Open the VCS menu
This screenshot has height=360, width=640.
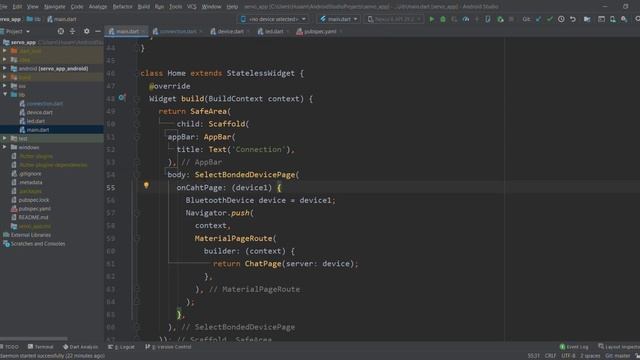(192, 7)
